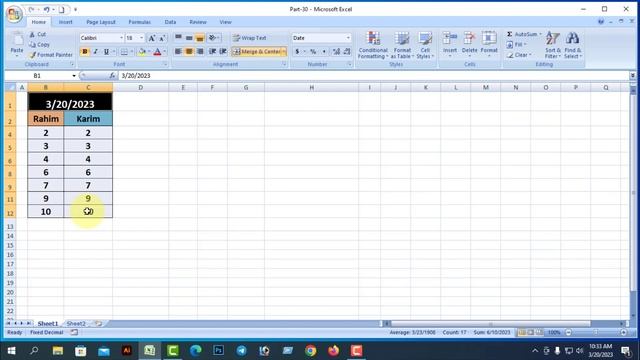Image resolution: width=640 pixels, height=360 pixels.
Task: Open the Date number format dropdown
Action: click(348, 38)
